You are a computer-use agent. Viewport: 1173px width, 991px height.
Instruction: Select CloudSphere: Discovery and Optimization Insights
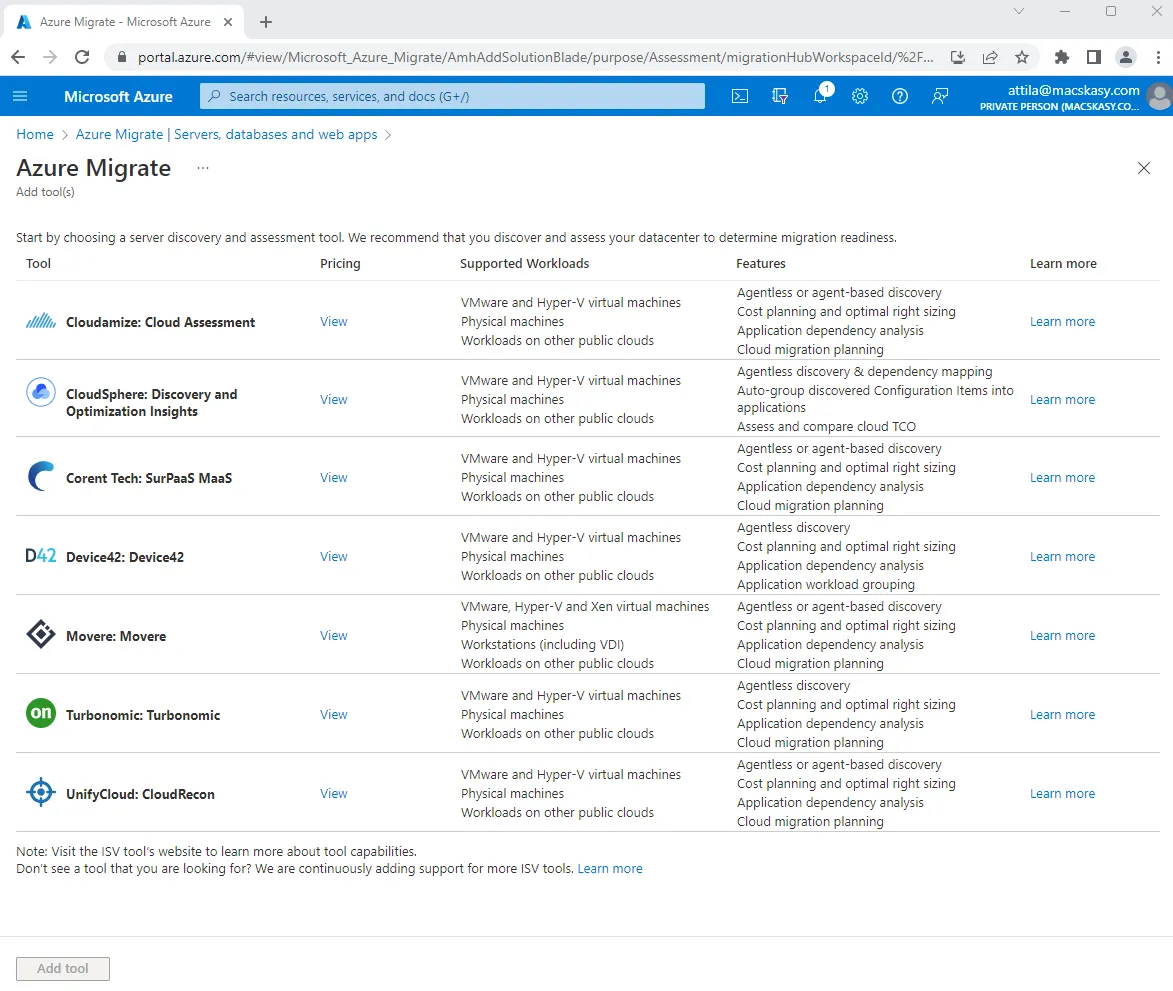151,402
